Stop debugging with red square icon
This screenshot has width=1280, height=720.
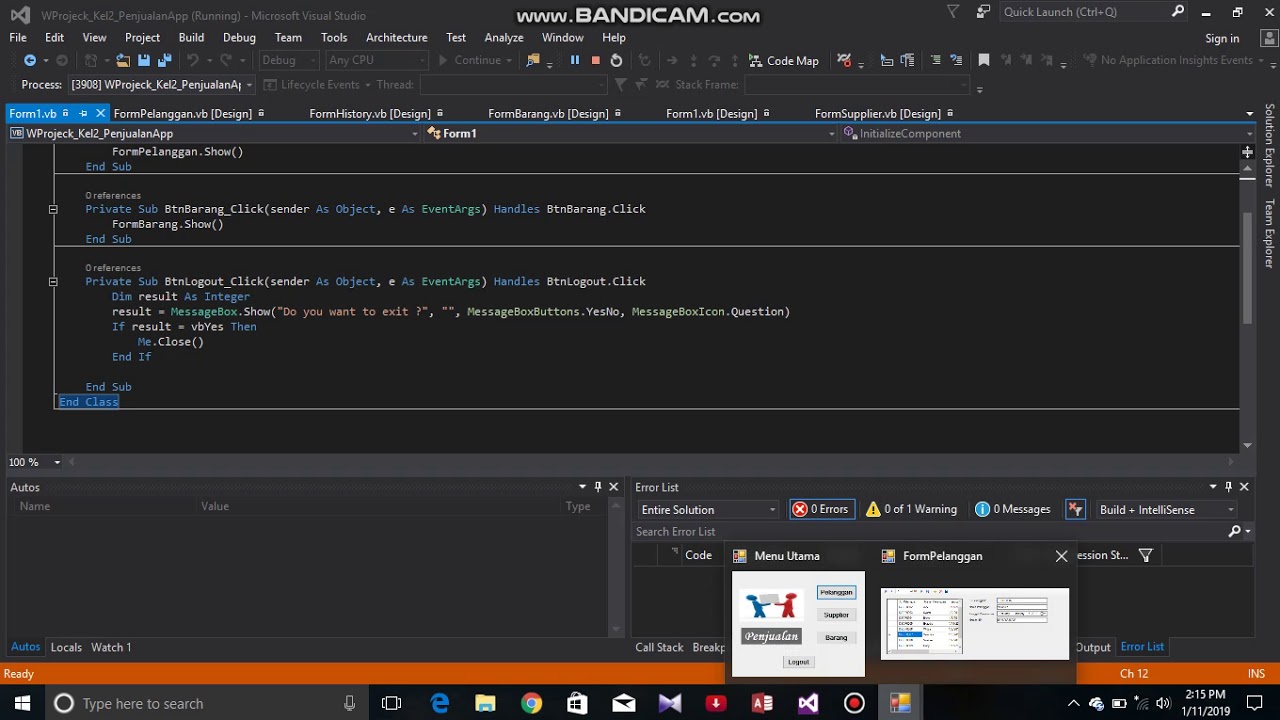(595, 60)
